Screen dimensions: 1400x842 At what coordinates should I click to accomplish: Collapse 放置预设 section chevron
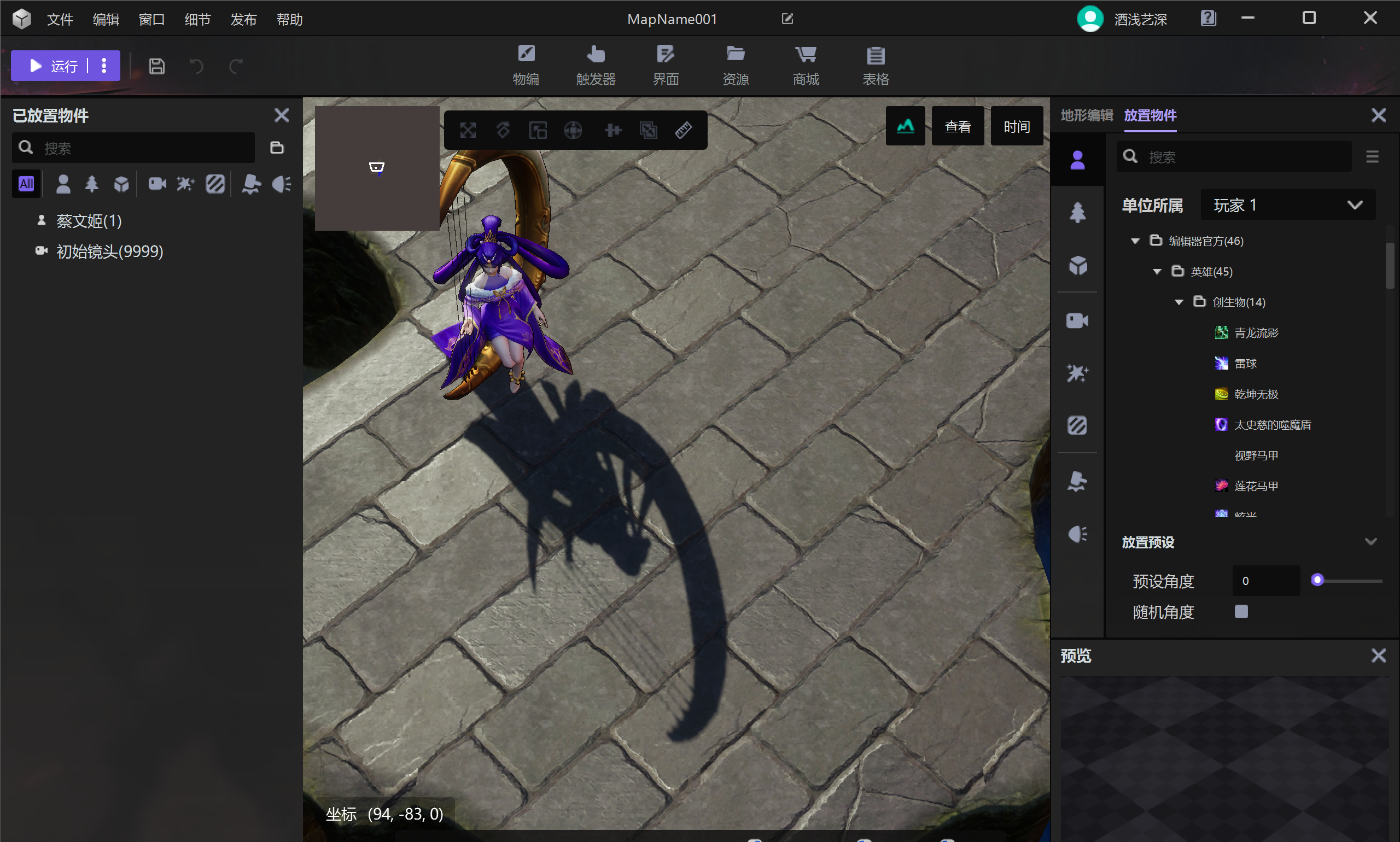click(x=1370, y=542)
